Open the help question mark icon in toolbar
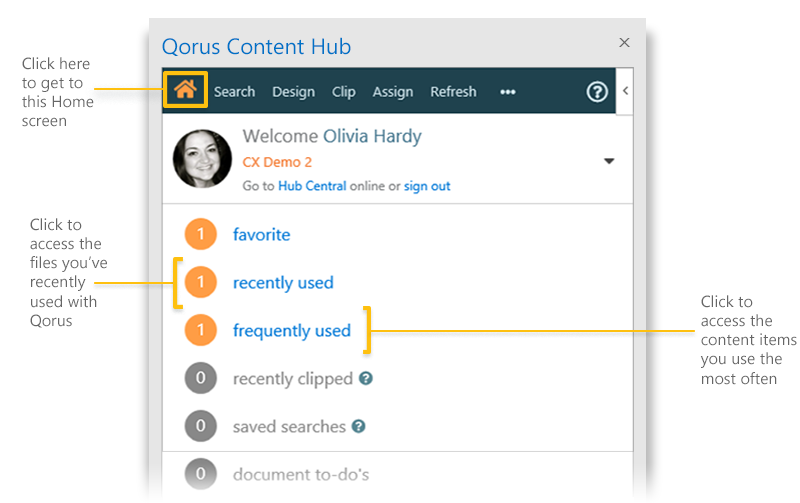This screenshot has height=503, width=800. point(596,92)
